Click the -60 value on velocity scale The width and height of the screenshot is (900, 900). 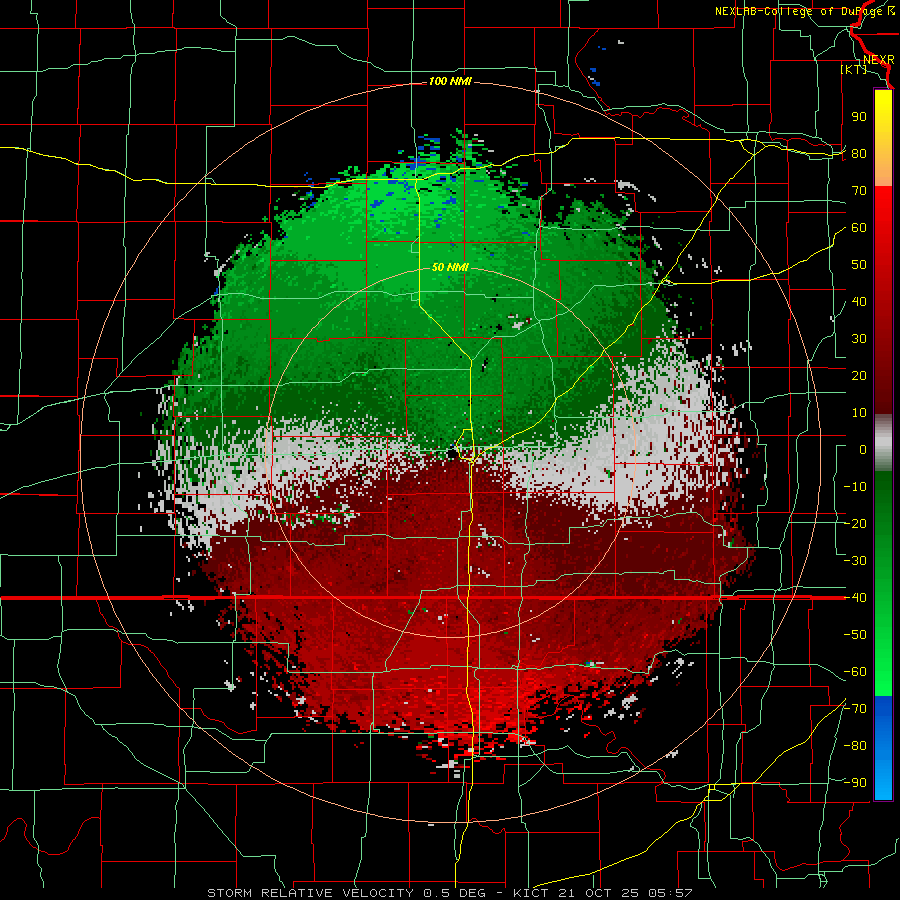[x=855, y=672]
